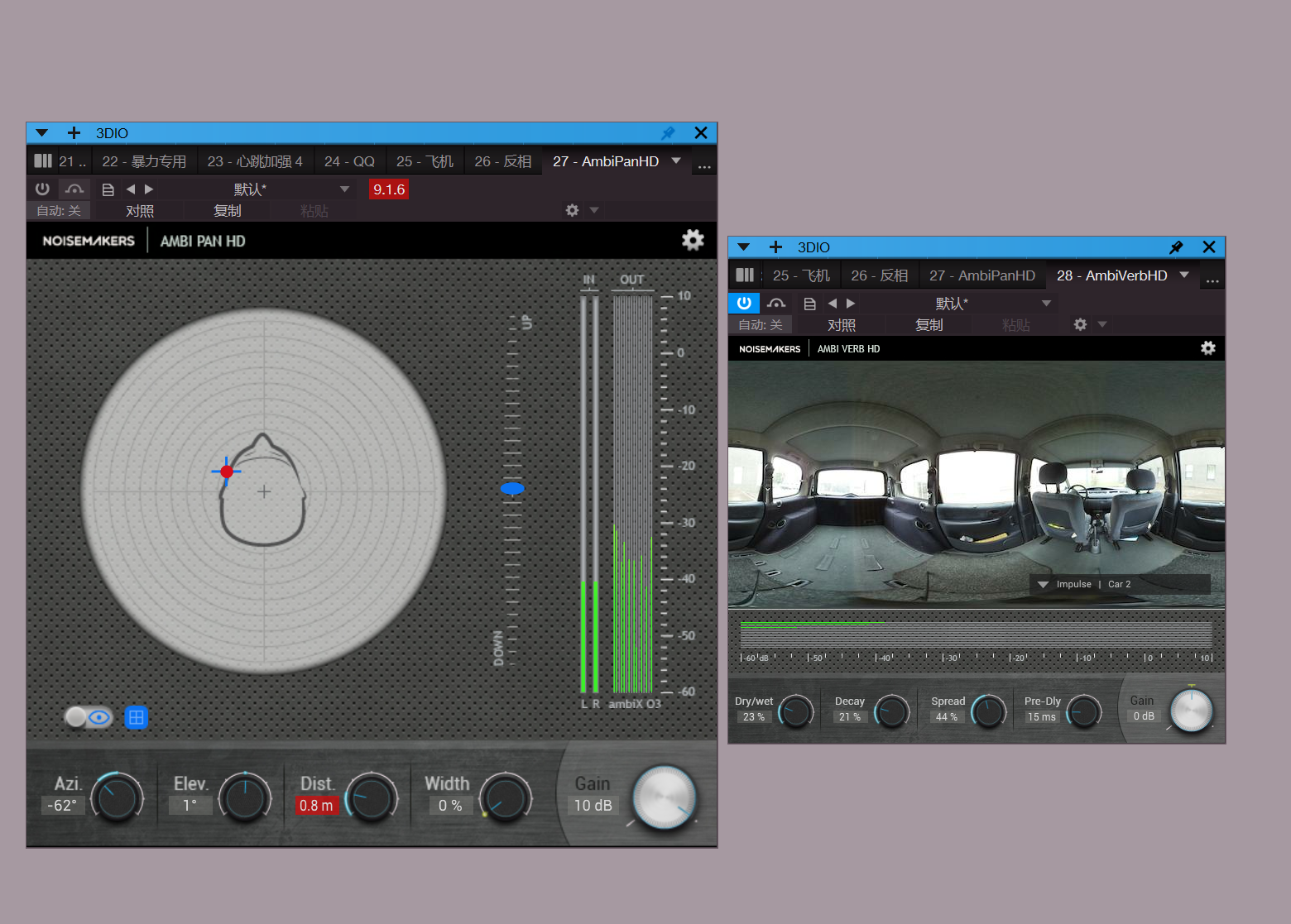Open the 默认* preset dropdown in AmbiVerbHD
The height and width of the screenshot is (924, 1291).
coord(962,304)
